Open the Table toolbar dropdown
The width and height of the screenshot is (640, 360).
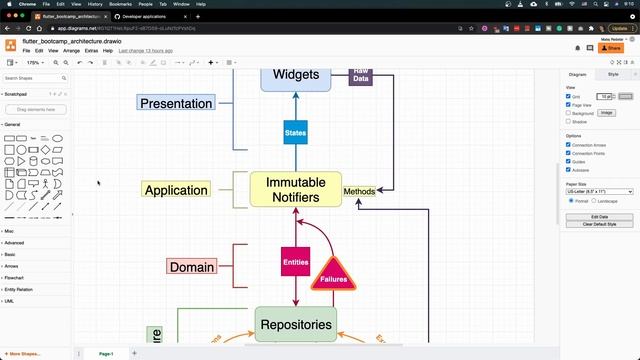tap(231, 62)
